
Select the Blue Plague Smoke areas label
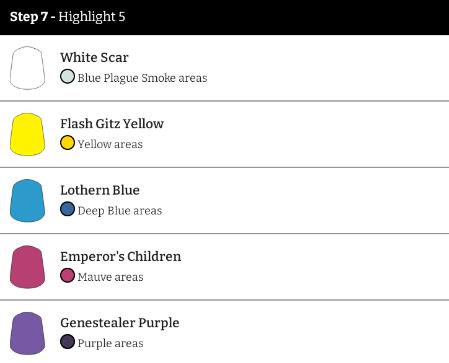pyautogui.click(x=142, y=78)
